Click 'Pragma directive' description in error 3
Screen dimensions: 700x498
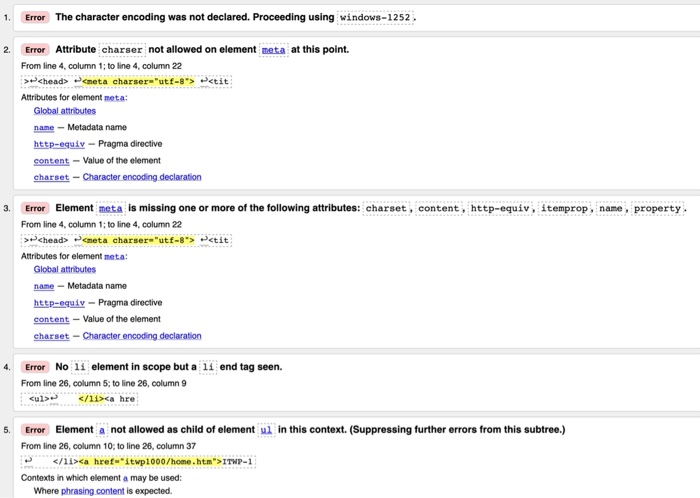(x=130, y=303)
